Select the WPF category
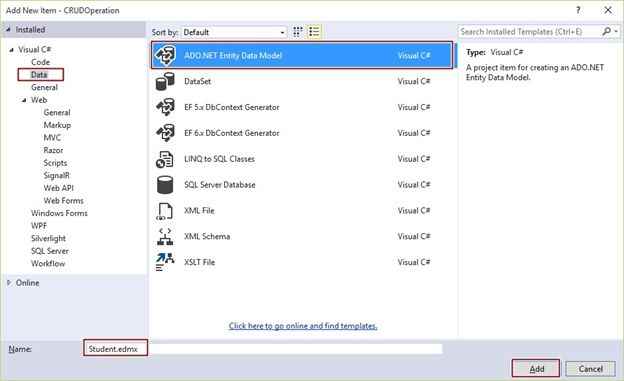 39,226
